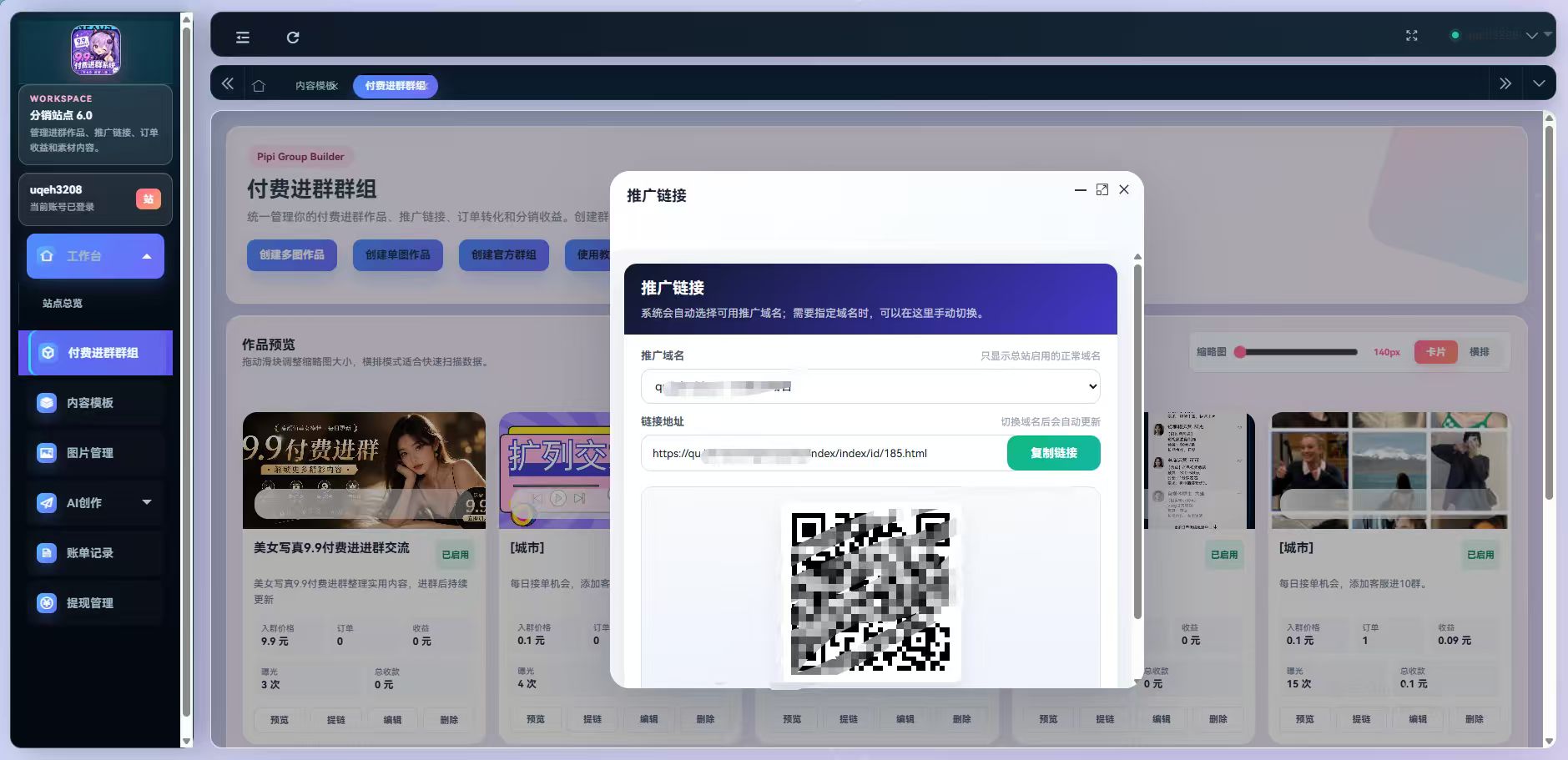Switch preview layout to 横排
This screenshot has width=1568, height=760.
1479,352
